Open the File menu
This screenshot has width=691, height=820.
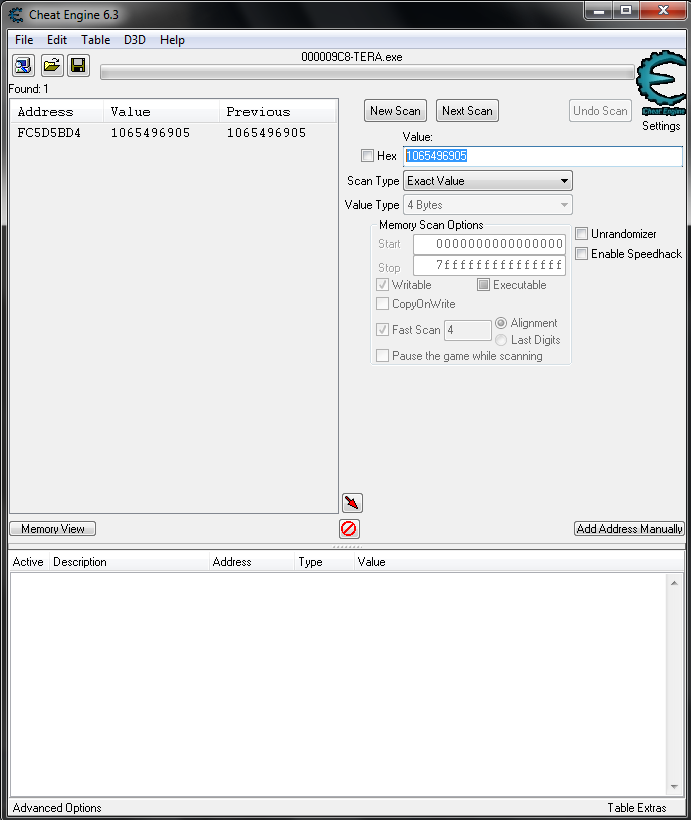24,40
